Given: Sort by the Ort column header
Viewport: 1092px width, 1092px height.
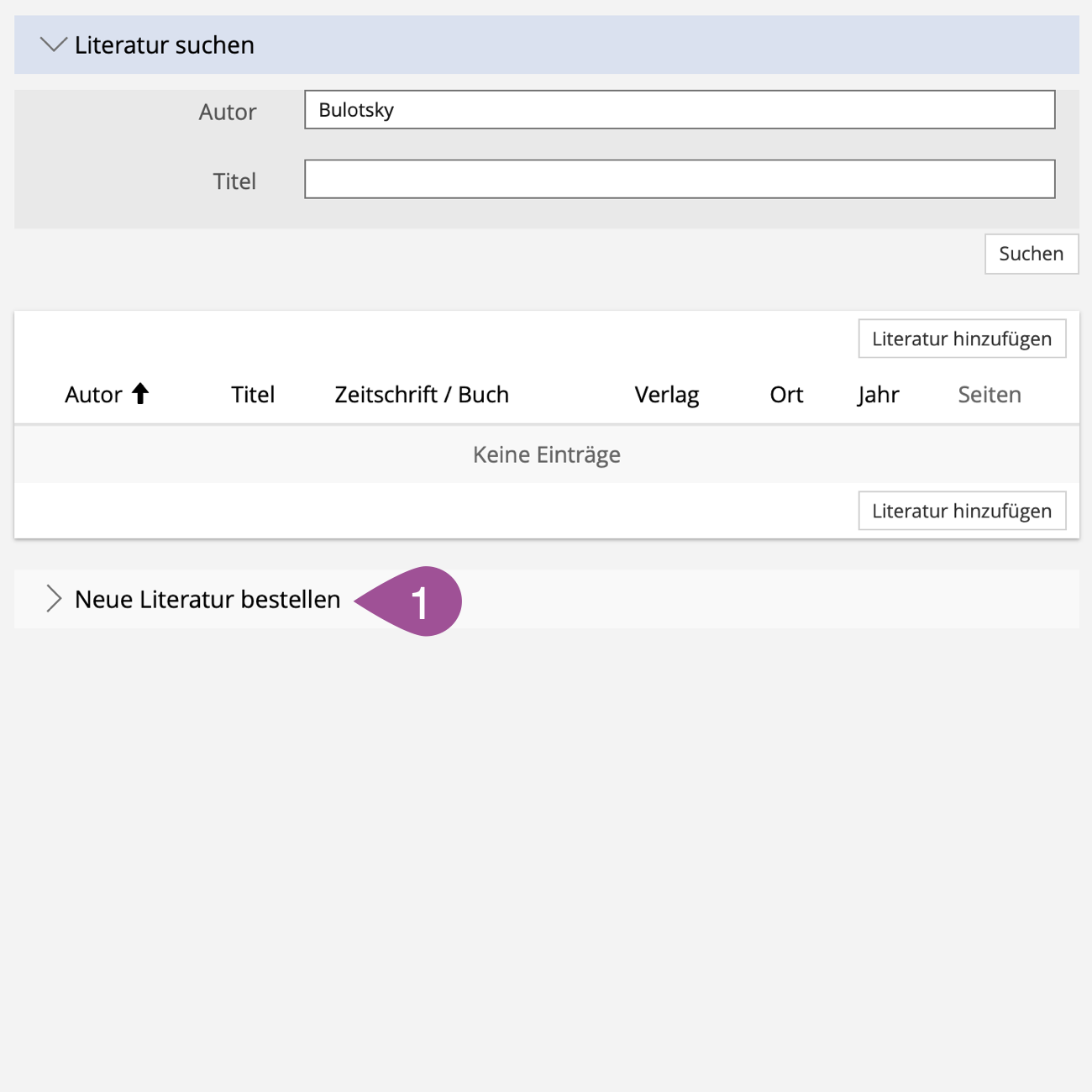Looking at the screenshot, I should coord(786,395).
